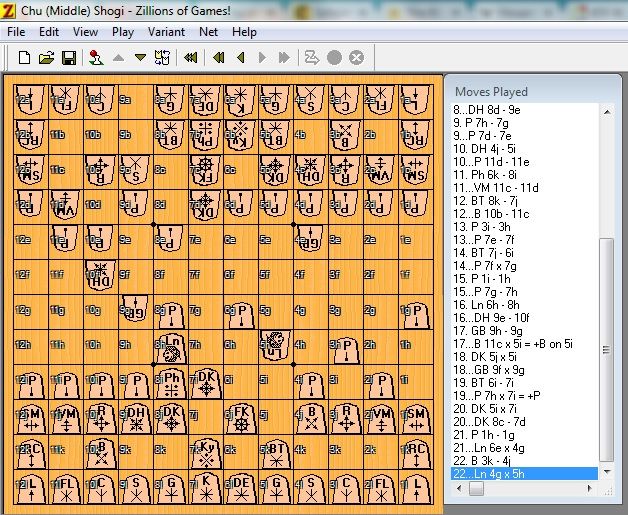Select the Free King on 6j
This screenshot has height=515, width=628.
241,418
